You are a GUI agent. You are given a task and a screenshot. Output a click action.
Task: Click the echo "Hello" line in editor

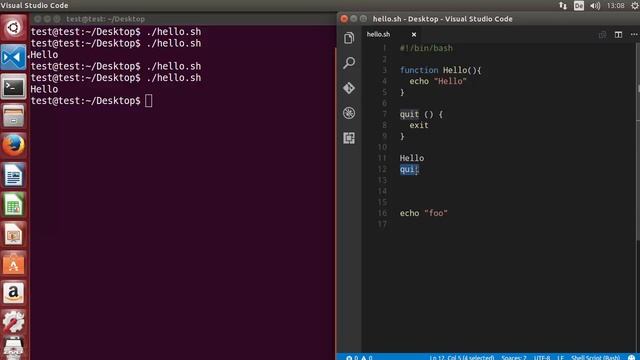point(438,81)
